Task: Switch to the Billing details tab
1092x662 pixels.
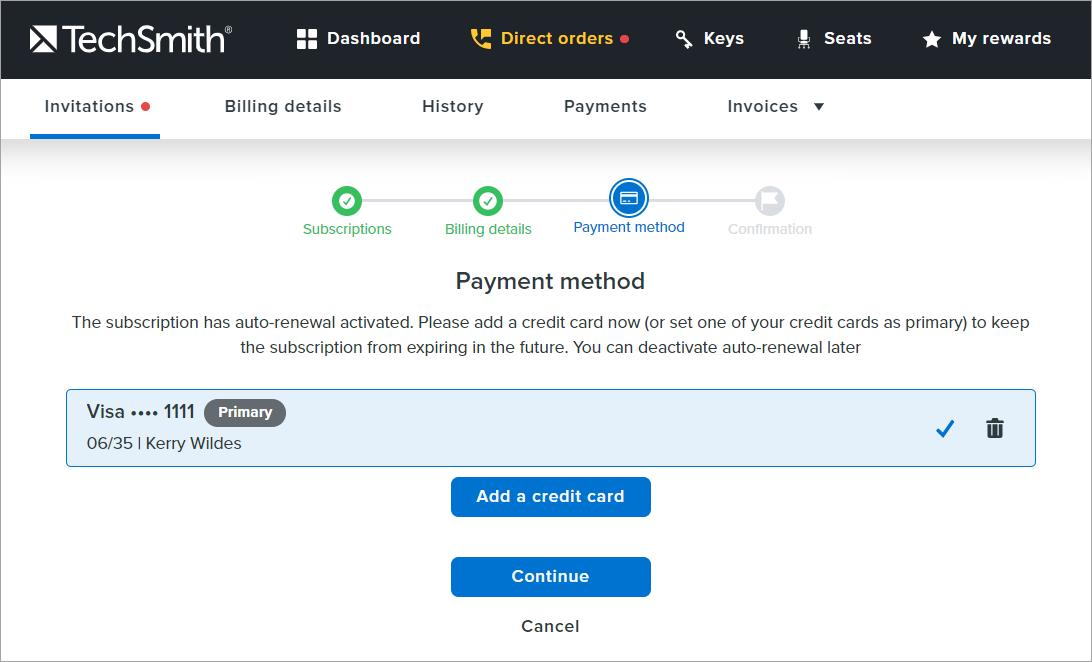Action: tap(283, 106)
